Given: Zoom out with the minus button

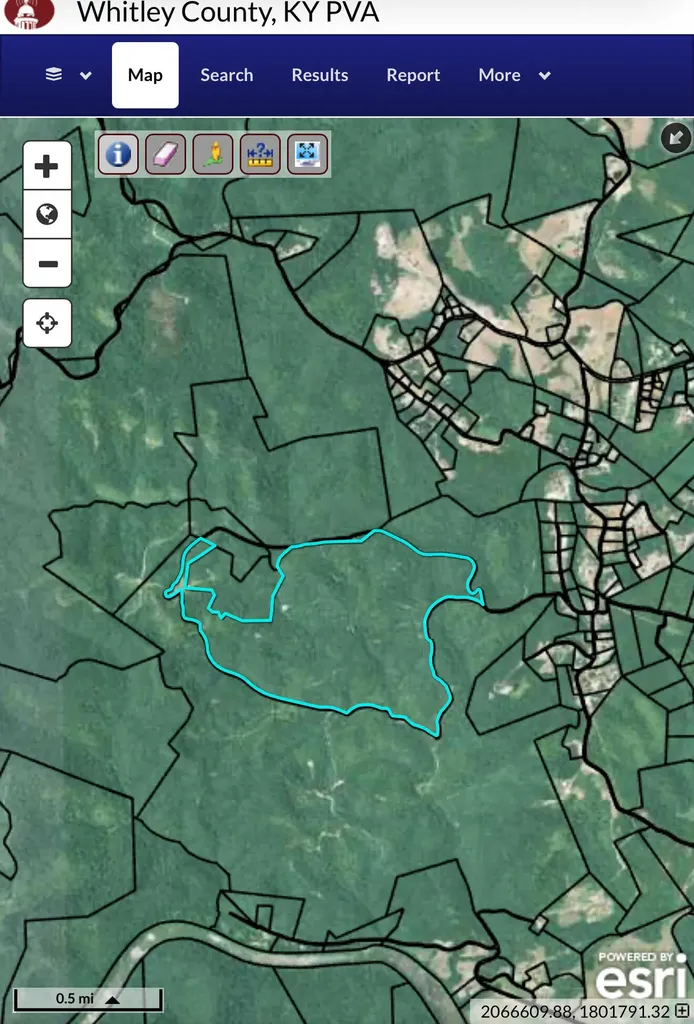Looking at the screenshot, I should pyautogui.click(x=47, y=263).
